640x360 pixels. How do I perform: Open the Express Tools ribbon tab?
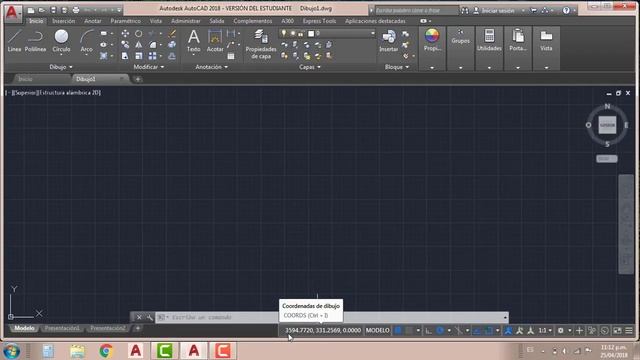coord(319,21)
